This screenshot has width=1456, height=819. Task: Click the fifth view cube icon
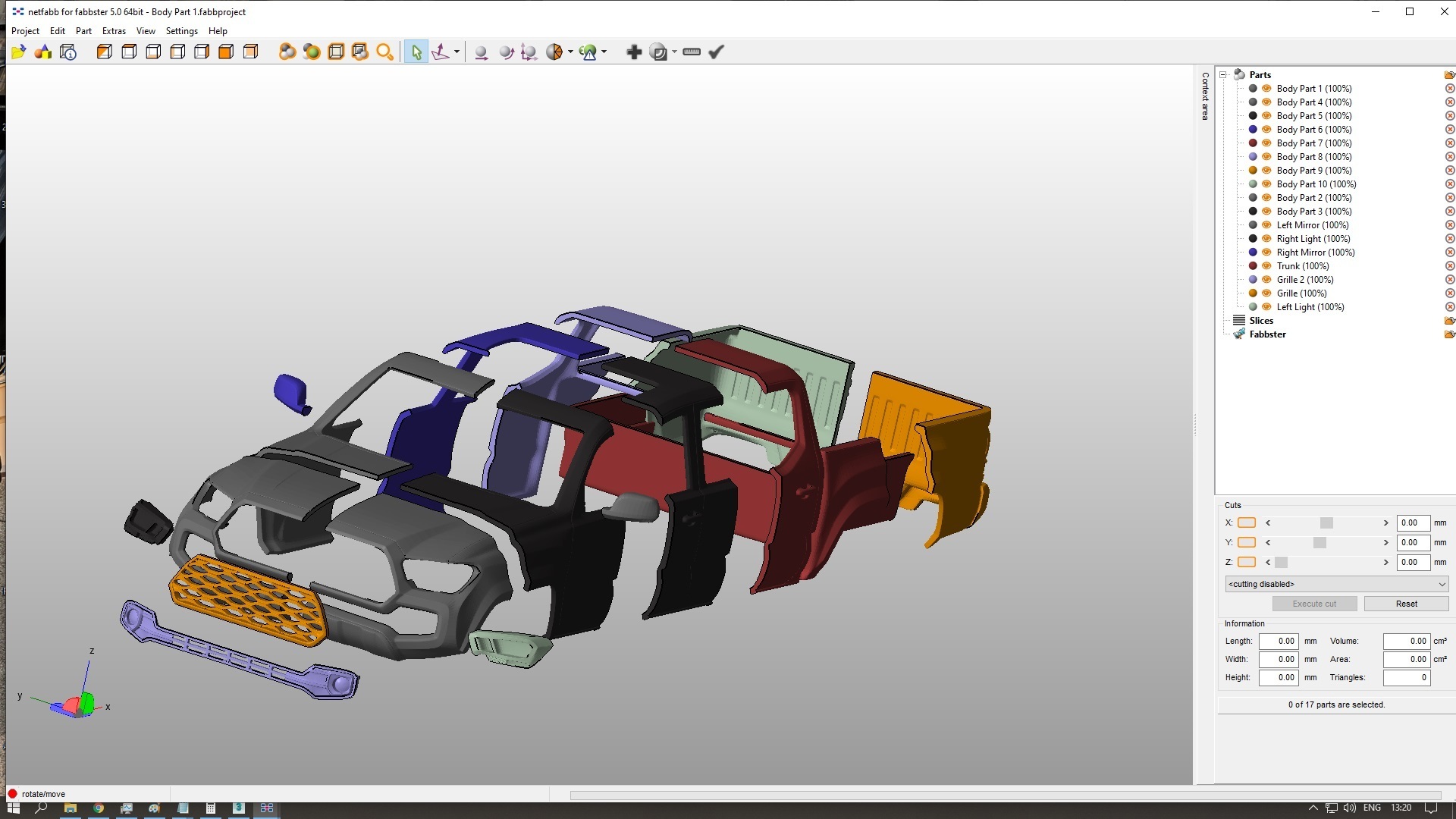[x=202, y=52]
